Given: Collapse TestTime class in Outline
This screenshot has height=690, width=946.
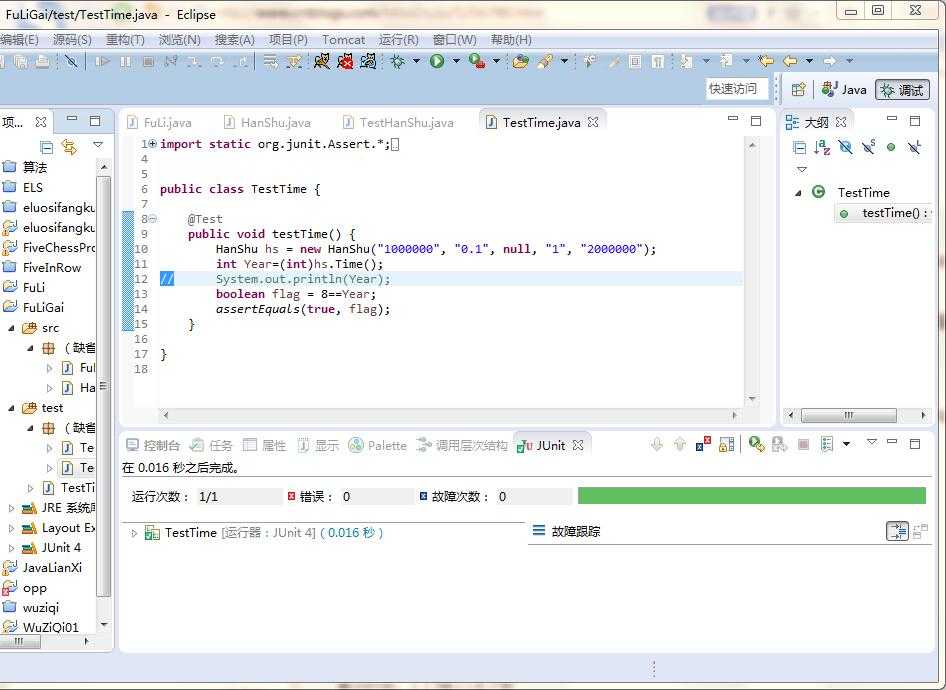Looking at the screenshot, I should point(798,193).
